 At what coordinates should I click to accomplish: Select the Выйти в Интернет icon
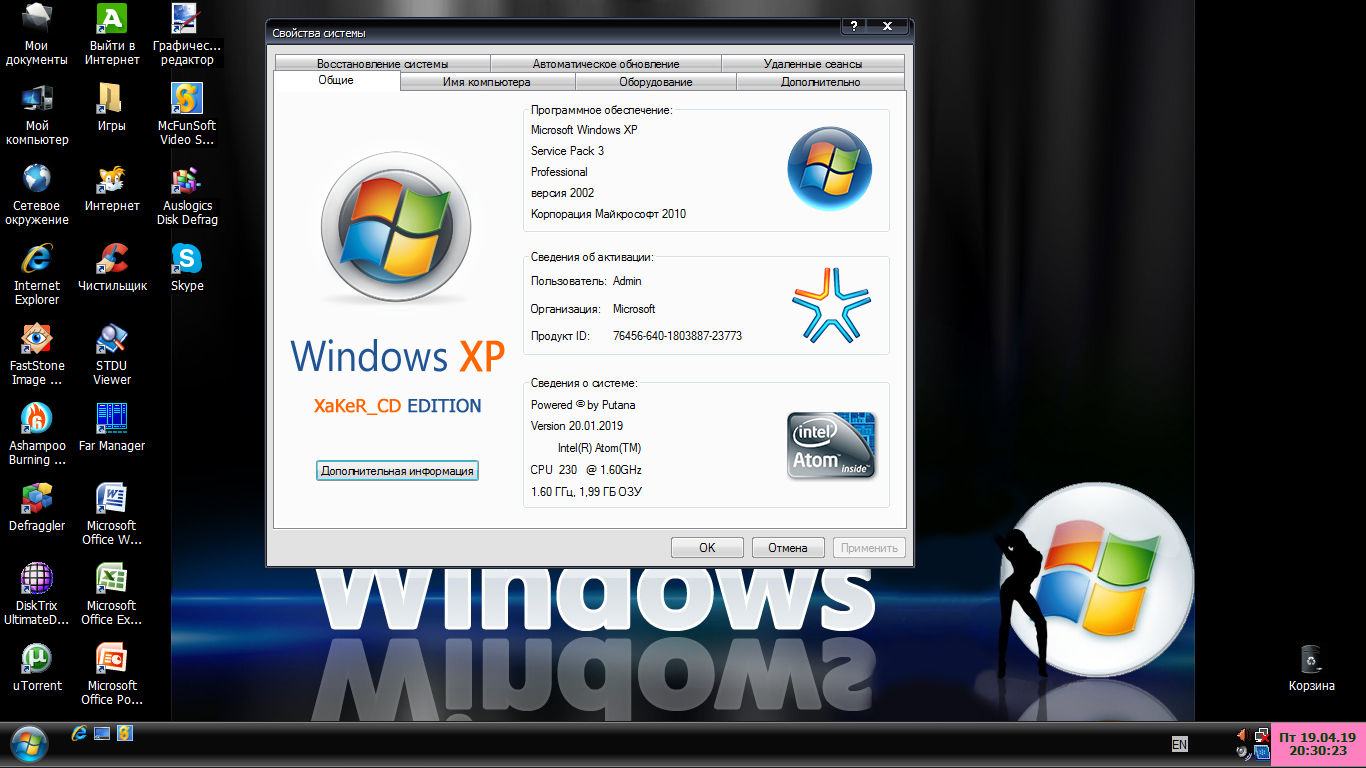112,35
